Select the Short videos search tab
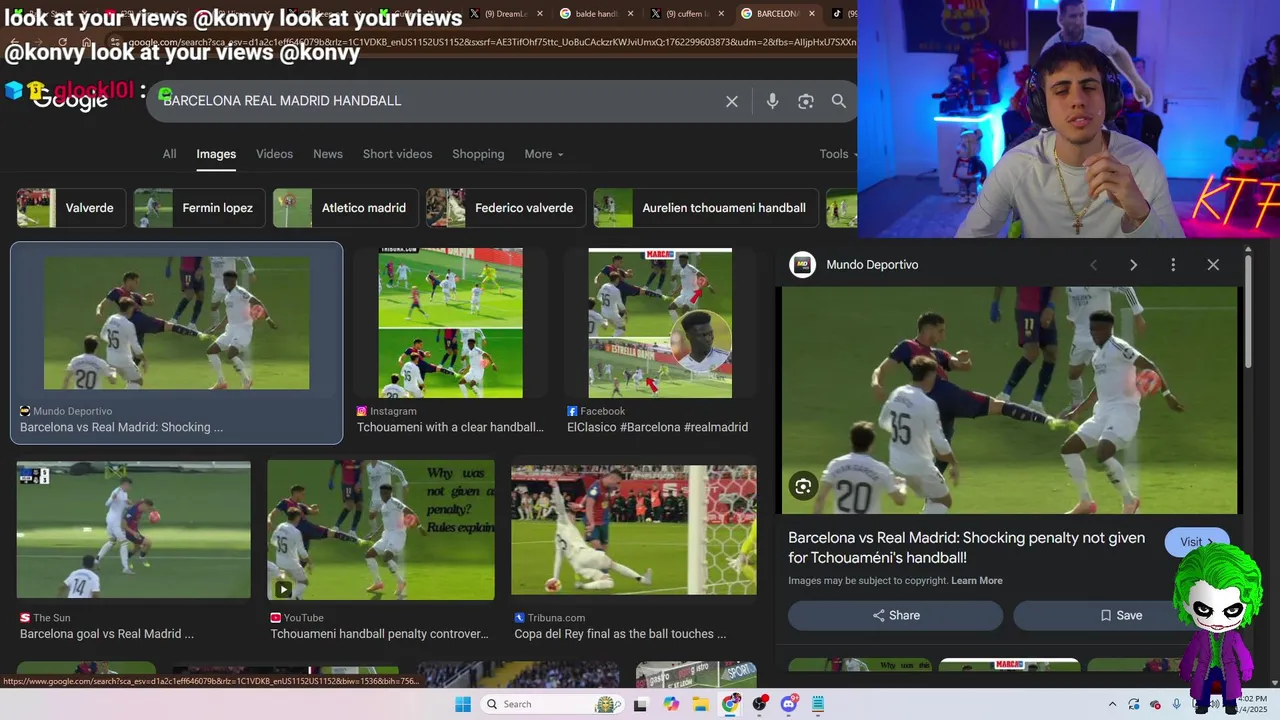1280x720 pixels. 398,154
